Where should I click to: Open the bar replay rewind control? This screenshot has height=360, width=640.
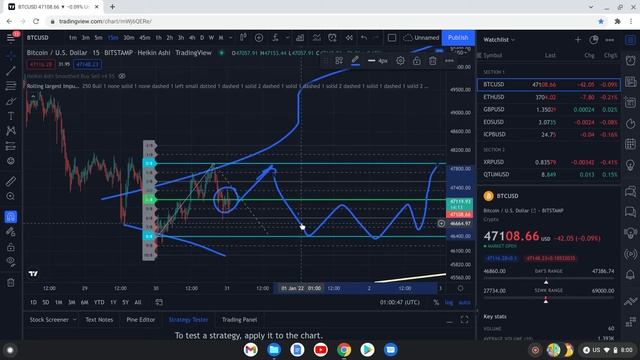(x=349, y=38)
